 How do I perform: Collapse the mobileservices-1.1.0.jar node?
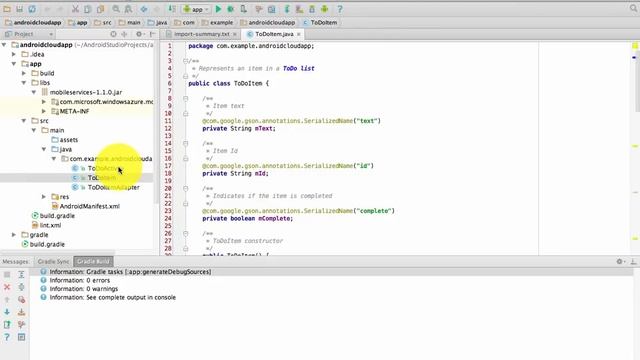click(x=34, y=92)
